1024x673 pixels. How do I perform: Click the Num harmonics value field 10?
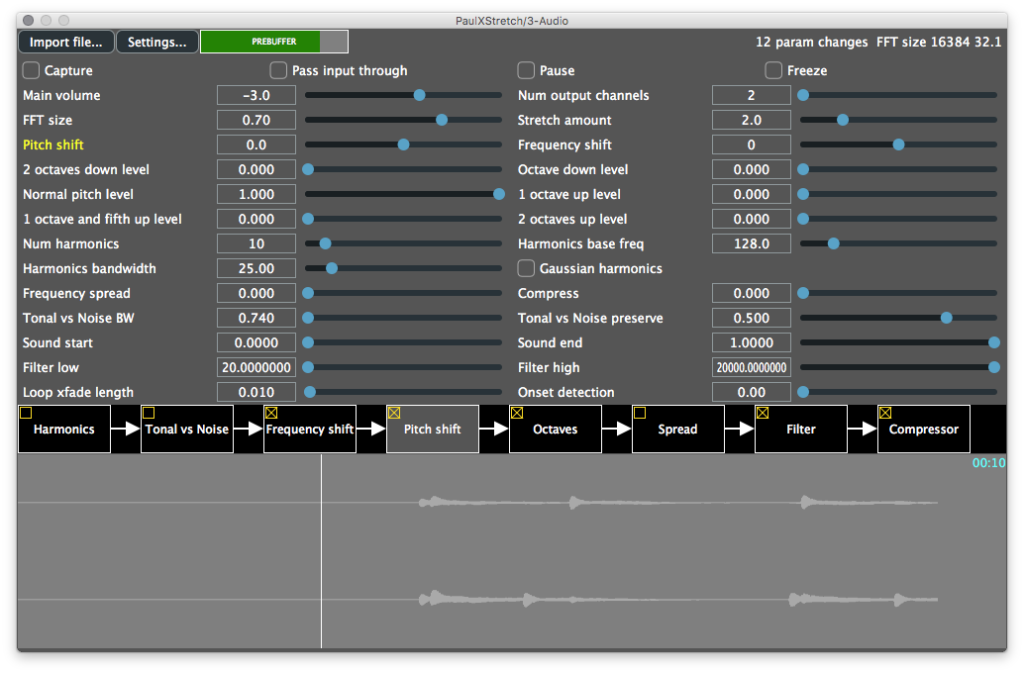(x=256, y=244)
